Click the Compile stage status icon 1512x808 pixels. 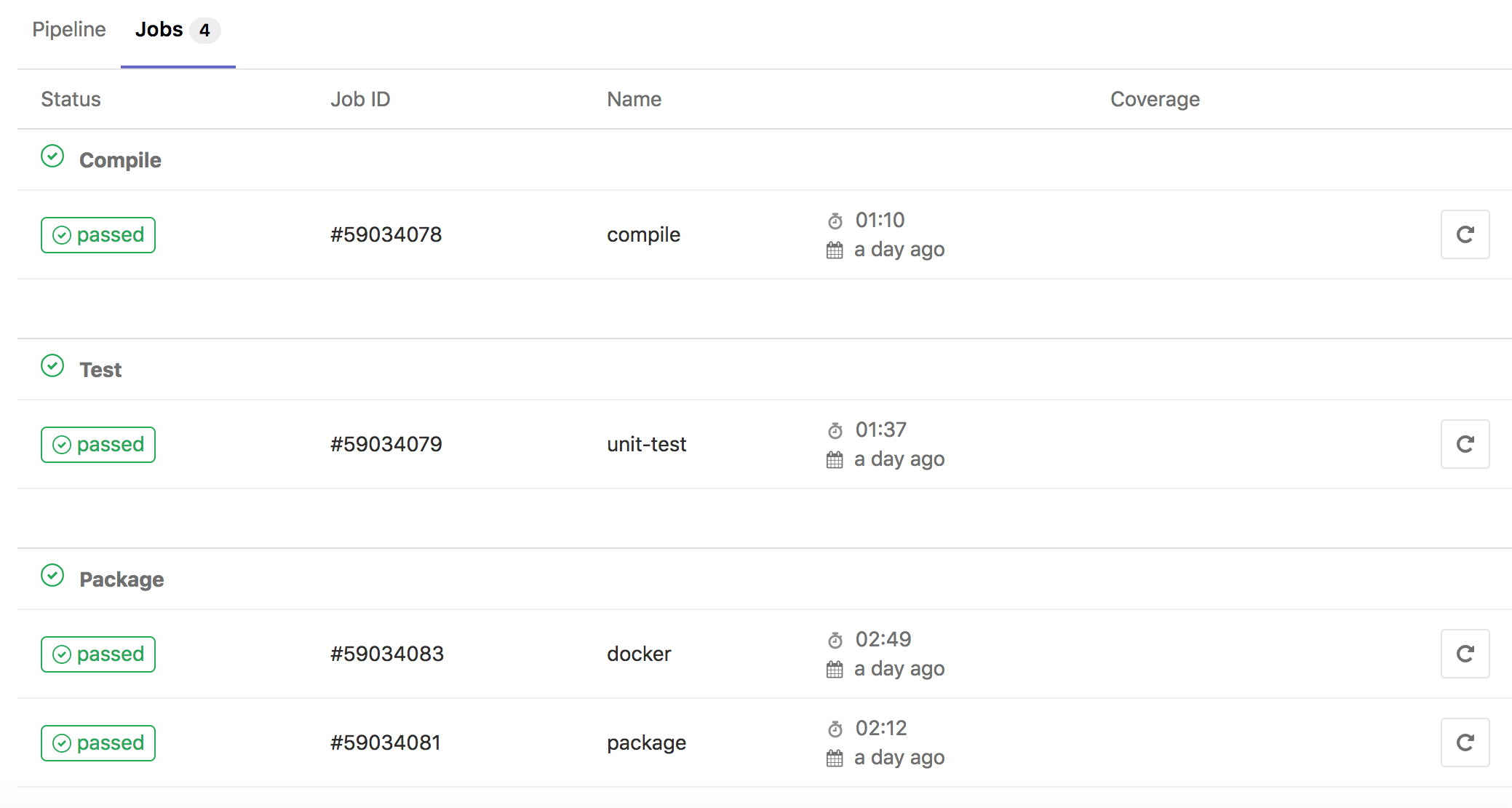tap(52, 157)
